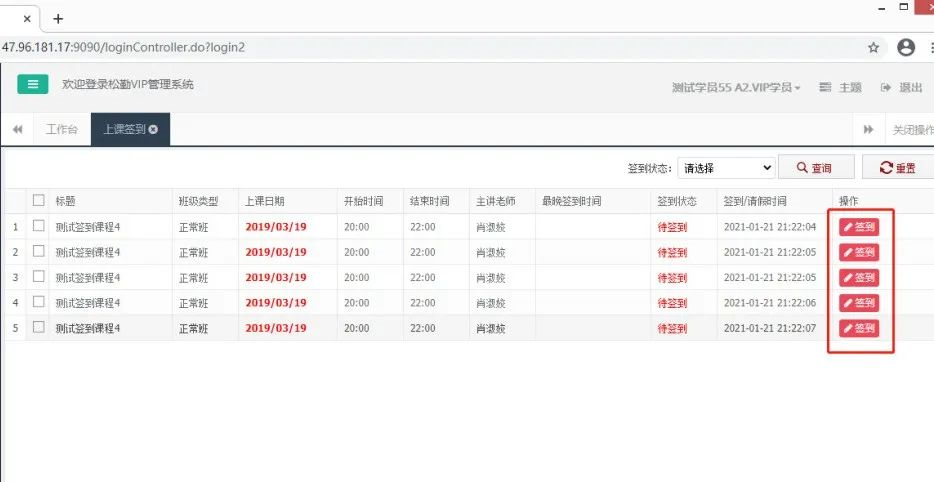Select the 2021-01-21 21:22:04 timestamp

(770, 227)
